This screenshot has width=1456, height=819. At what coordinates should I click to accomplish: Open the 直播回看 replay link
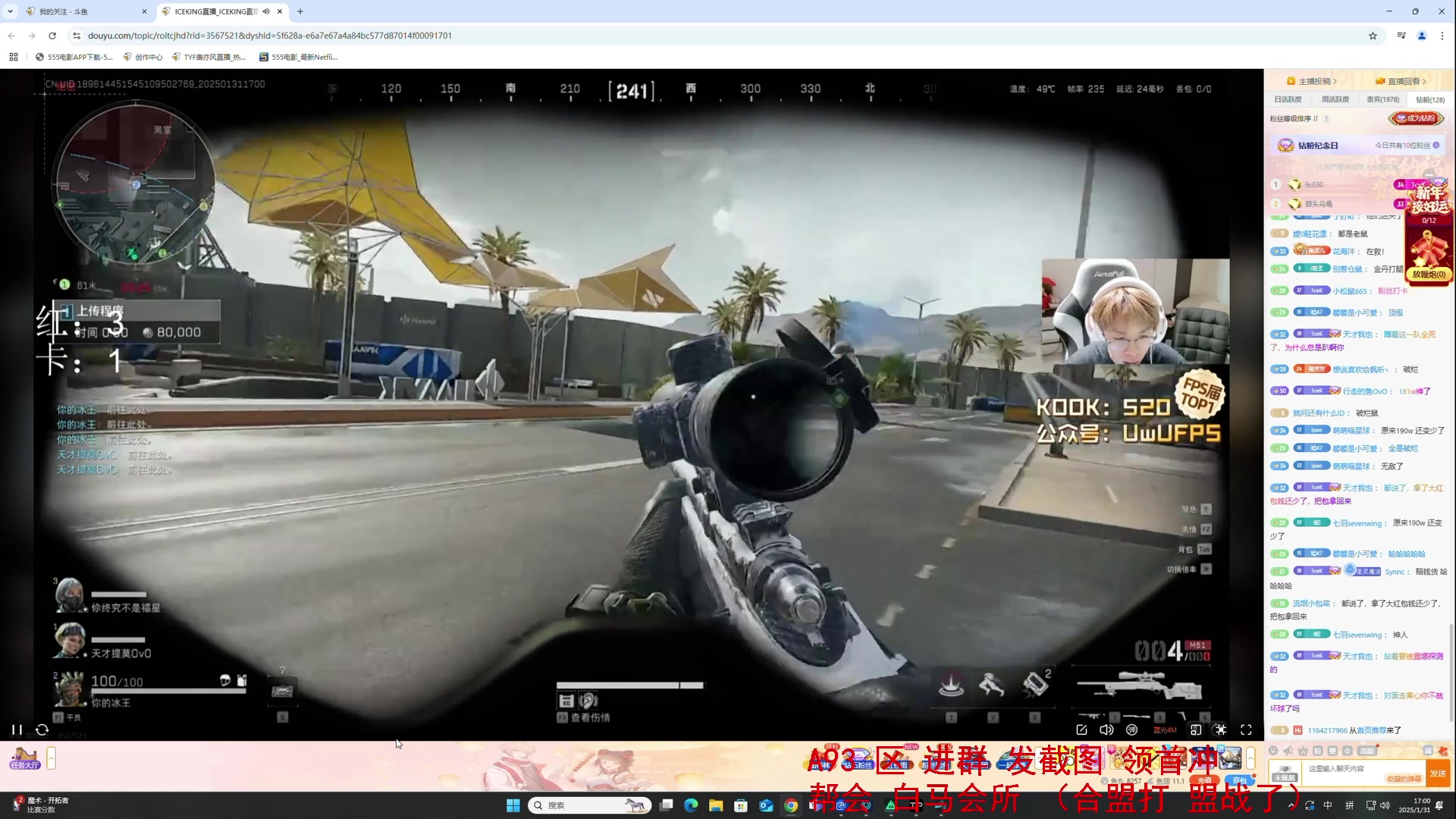[1401, 81]
